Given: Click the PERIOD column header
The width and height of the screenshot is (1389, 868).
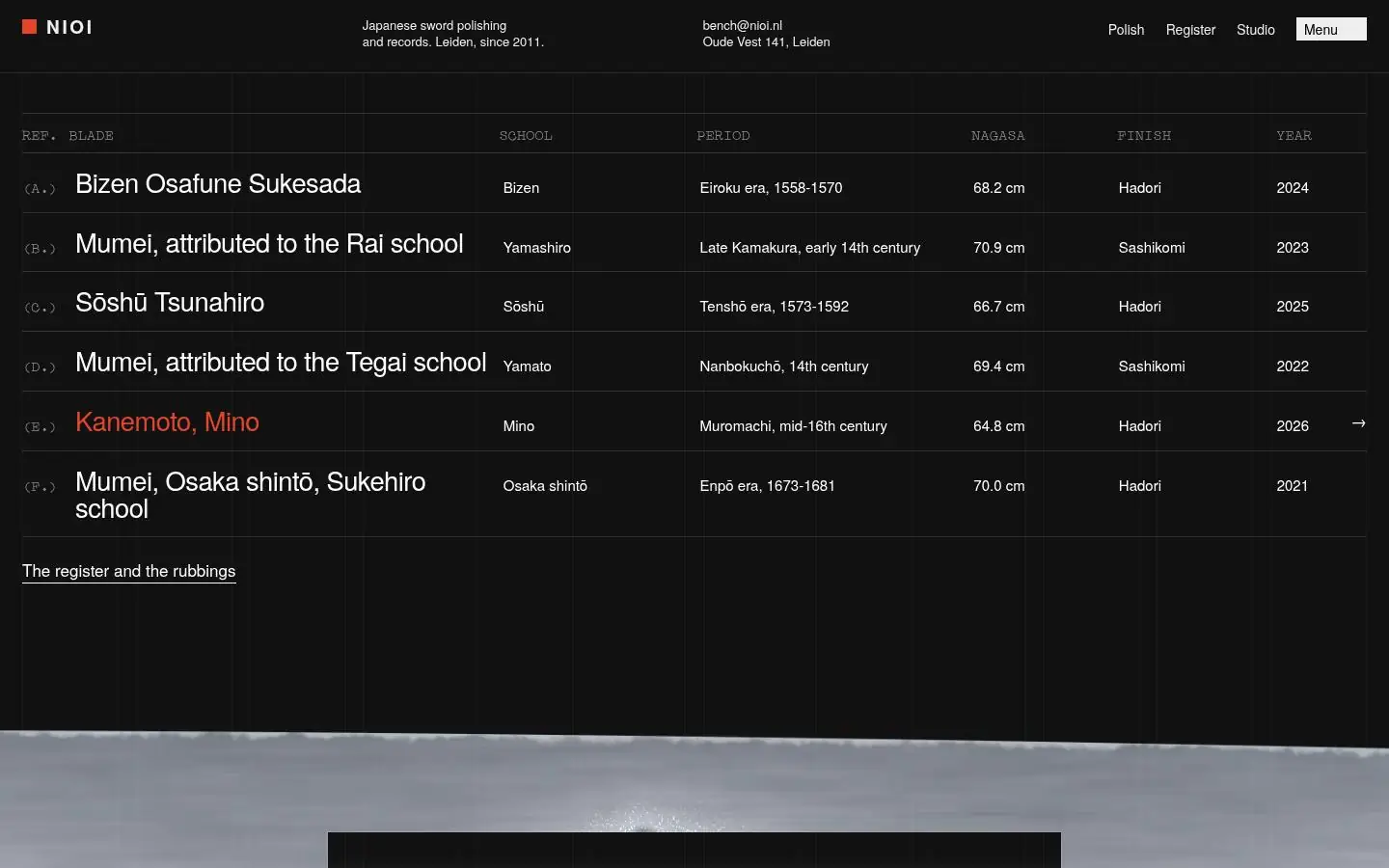Looking at the screenshot, I should [x=723, y=136].
